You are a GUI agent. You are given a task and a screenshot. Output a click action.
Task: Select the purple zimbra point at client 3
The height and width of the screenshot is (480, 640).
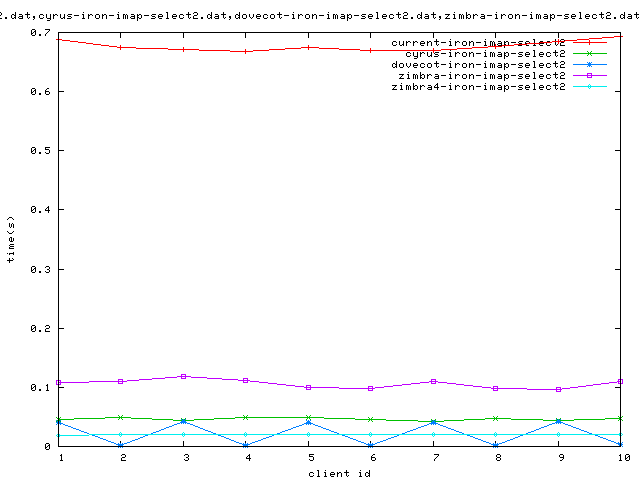(x=183, y=376)
